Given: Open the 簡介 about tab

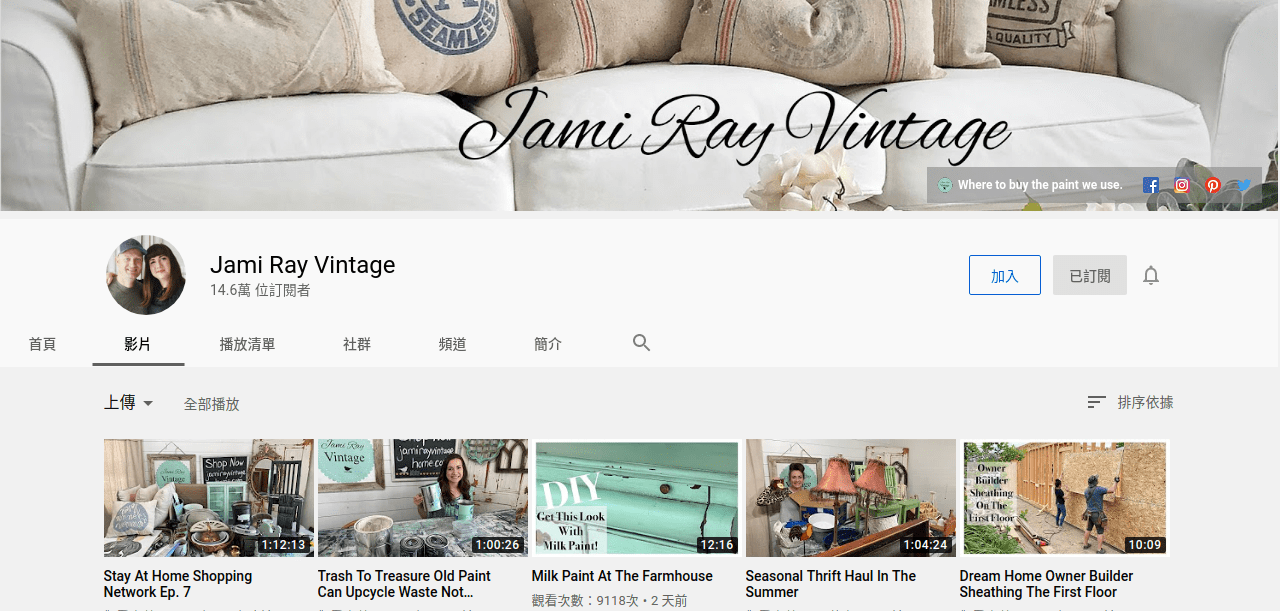Looking at the screenshot, I should pyautogui.click(x=548, y=344).
